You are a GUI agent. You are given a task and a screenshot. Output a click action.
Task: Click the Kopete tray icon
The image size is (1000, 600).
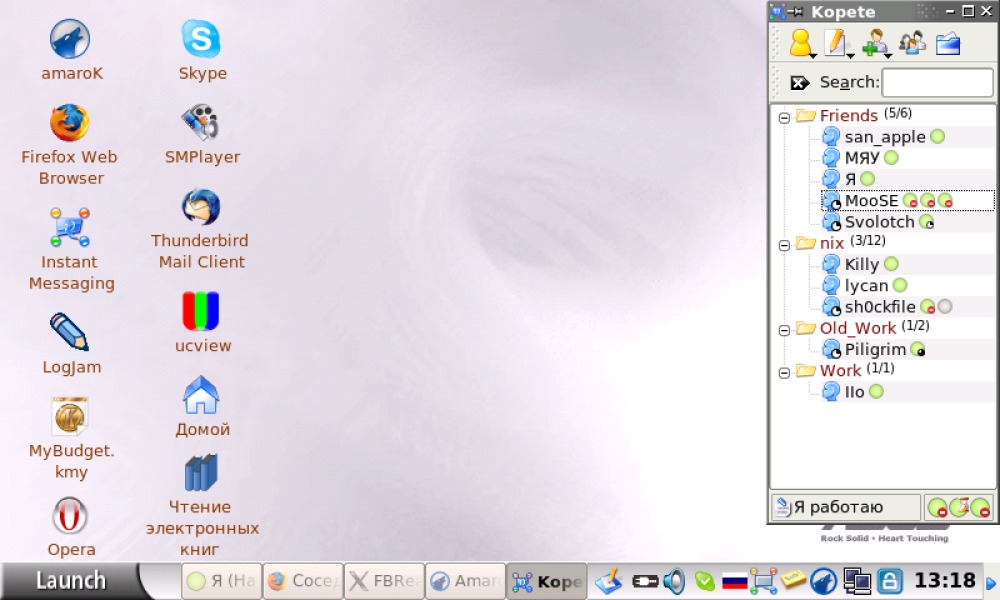[x=763, y=581]
